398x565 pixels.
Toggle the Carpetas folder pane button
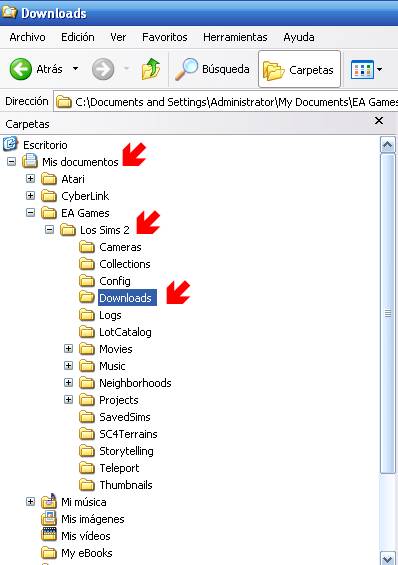pyautogui.click(x=299, y=69)
